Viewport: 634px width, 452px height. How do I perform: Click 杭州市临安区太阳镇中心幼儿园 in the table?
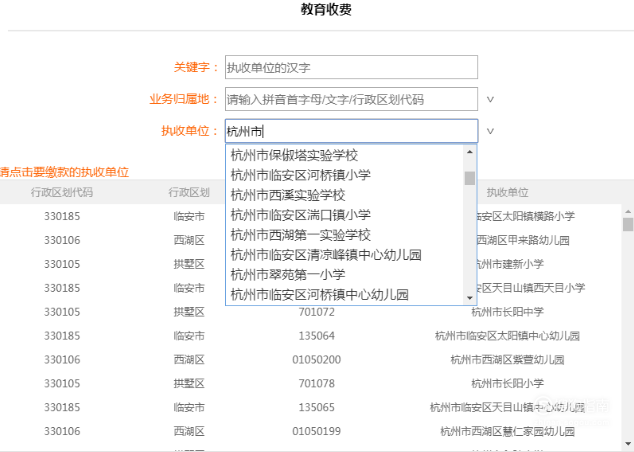coord(507,336)
